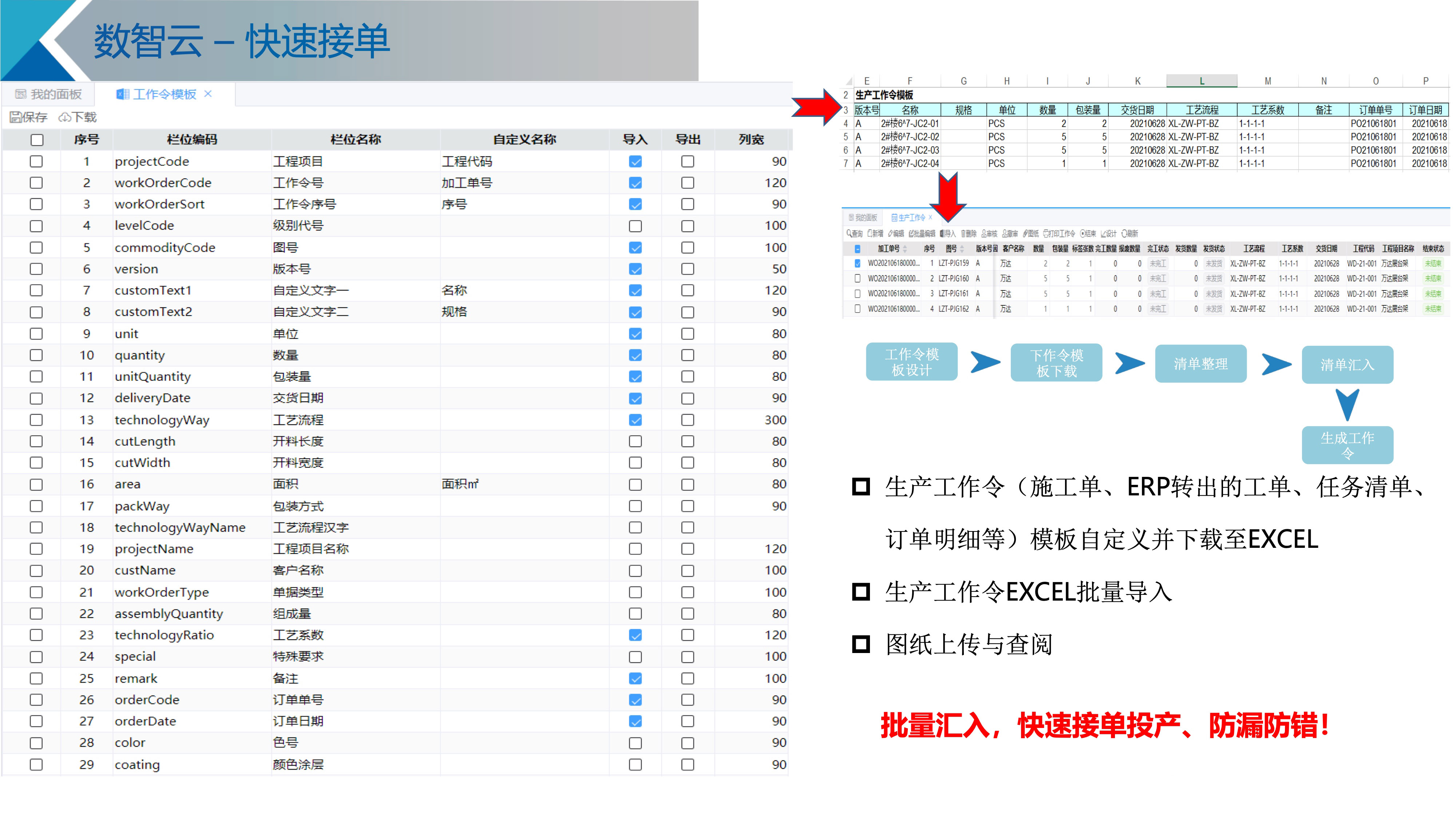Click 图纸 in the 生产工作令 toolbar

pyautogui.click(x=1031, y=233)
